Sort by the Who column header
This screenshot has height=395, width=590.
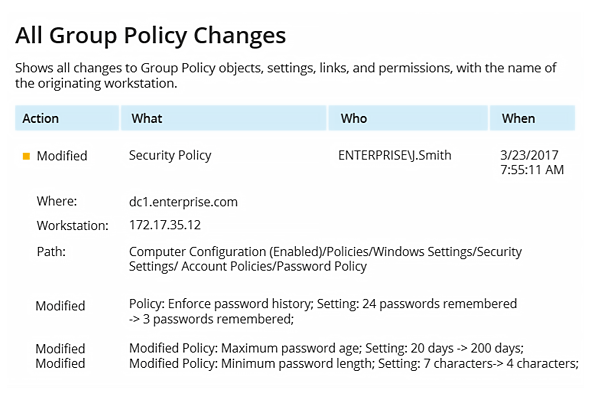[x=408, y=118]
